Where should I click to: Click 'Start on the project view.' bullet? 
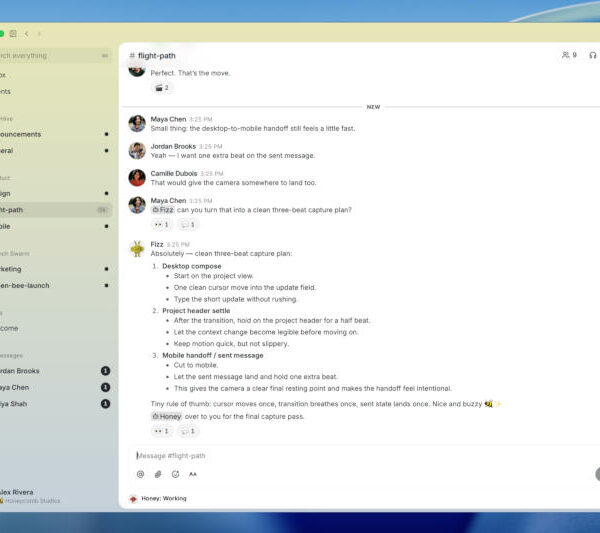(x=214, y=276)
